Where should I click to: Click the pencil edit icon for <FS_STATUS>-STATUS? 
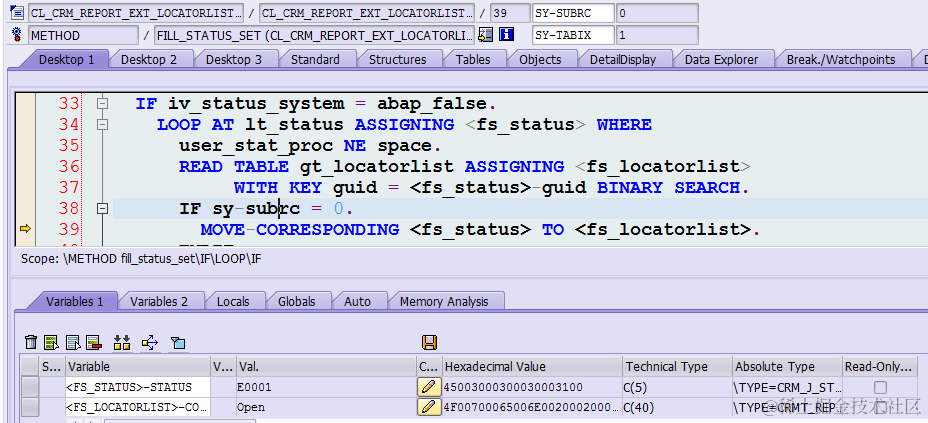pyautogui.click(x=429, y=388)
